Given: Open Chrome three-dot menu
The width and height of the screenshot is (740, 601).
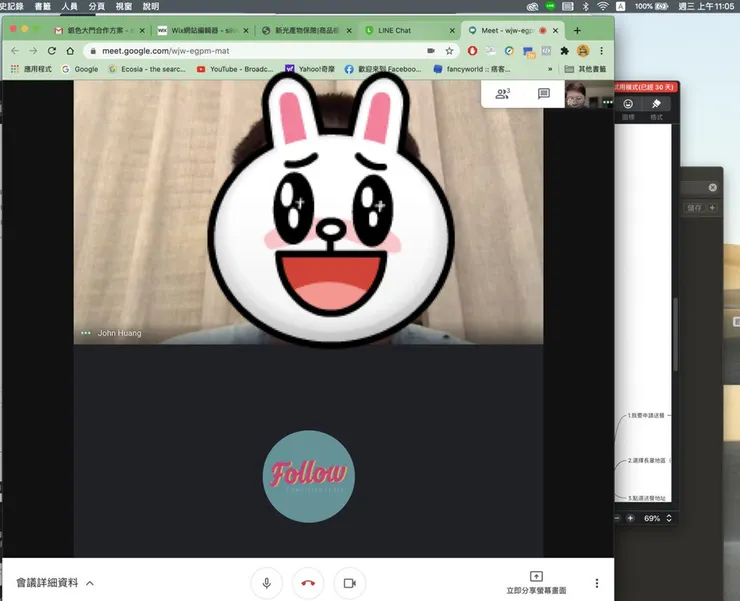Looking at the screenshot, I should click(x=601, y=51).
